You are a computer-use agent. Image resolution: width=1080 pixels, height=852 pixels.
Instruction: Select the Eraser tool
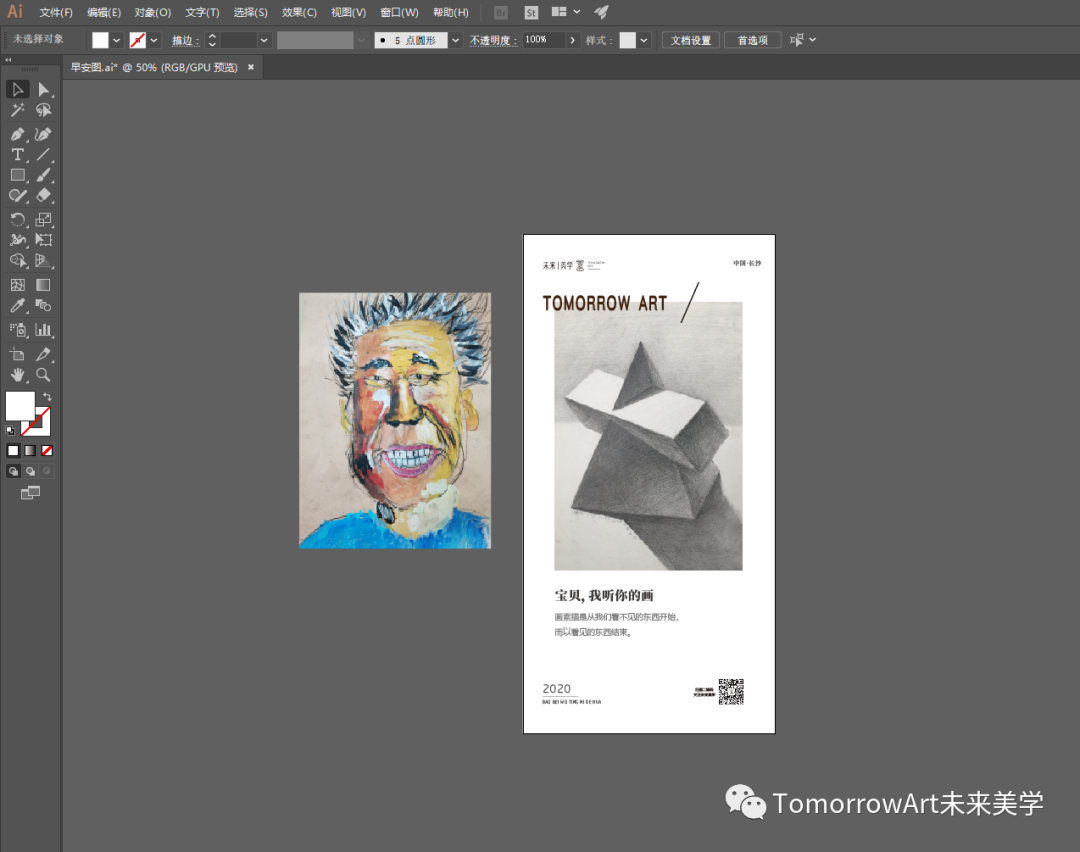tap(43, 196)
